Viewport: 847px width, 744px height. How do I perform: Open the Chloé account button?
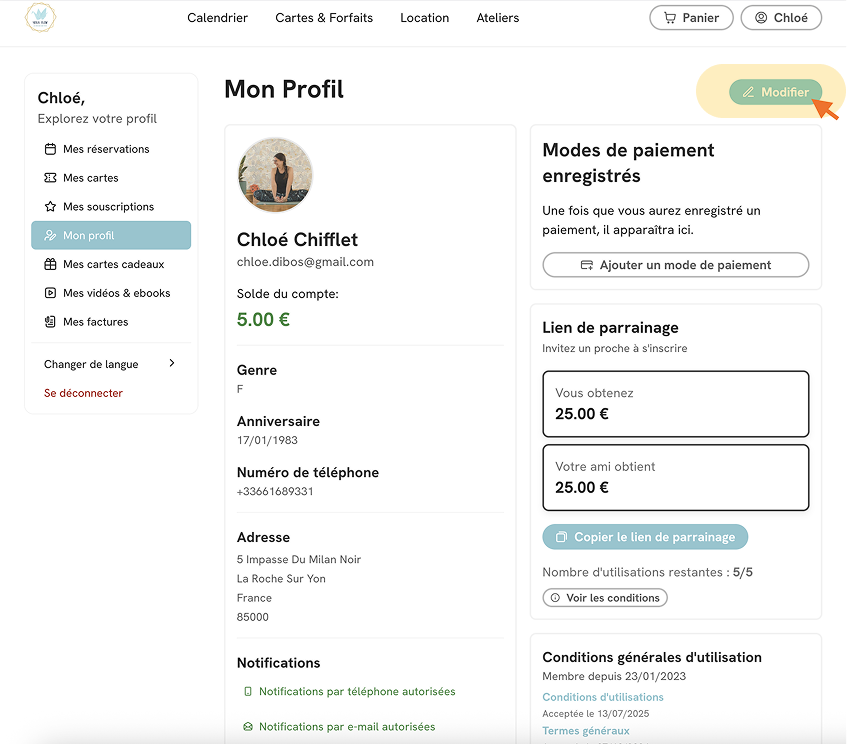tap(781, 18)
